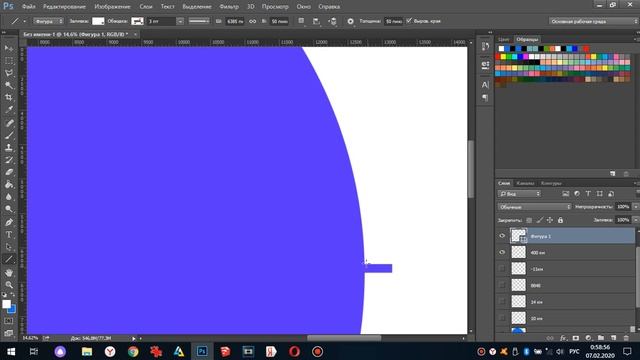Open the Изображение menu
This screenshot has width=640, height=360.
click(112, 7)
